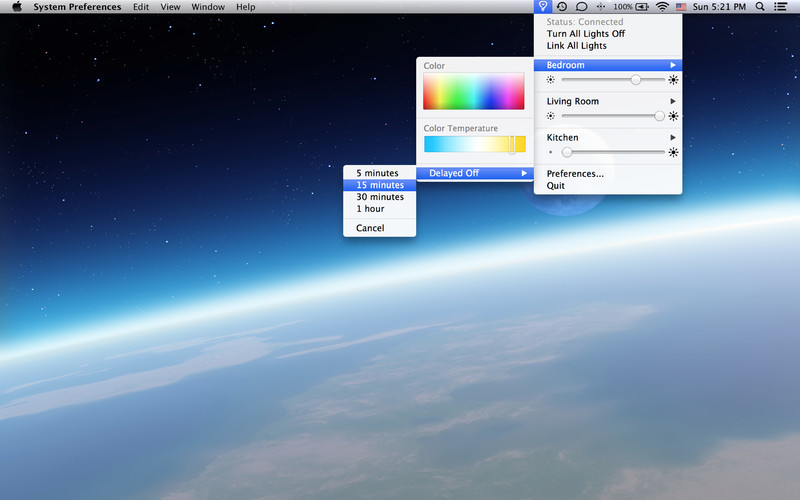Click the US flag input source icon

tap(681, 7)
